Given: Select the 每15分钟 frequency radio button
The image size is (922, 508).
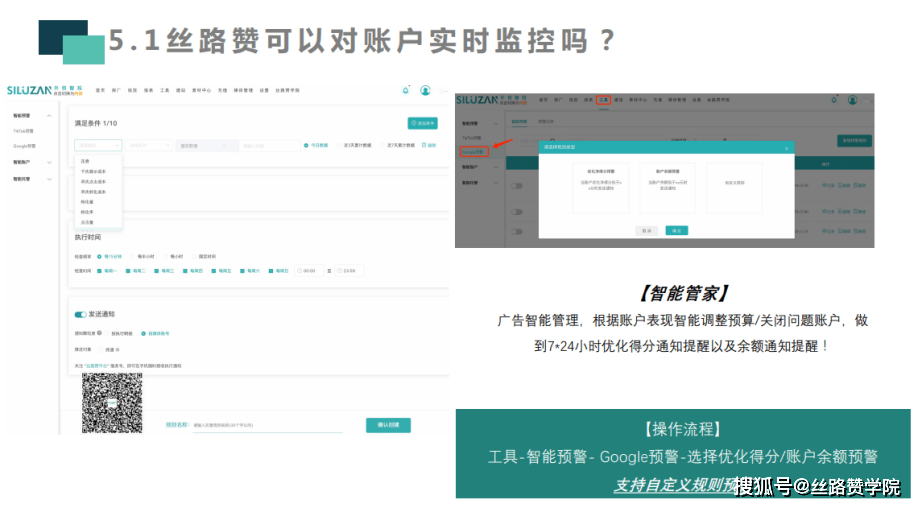Looking at the screenshot, I should (x=100, y=256).
